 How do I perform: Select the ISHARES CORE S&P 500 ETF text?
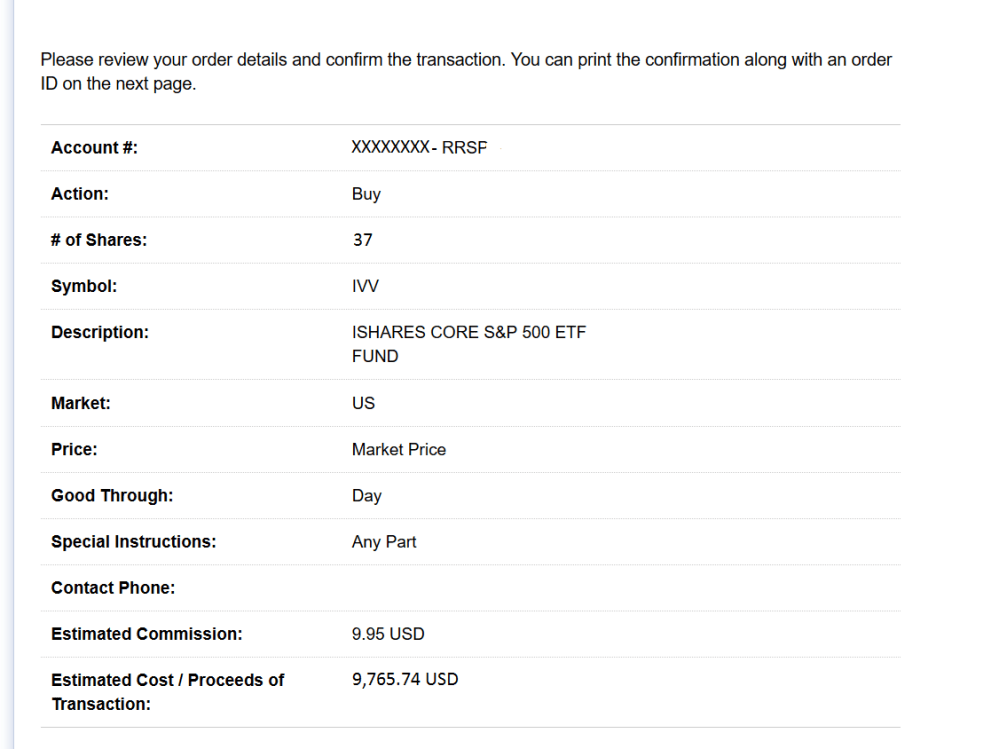pos(468,332)
